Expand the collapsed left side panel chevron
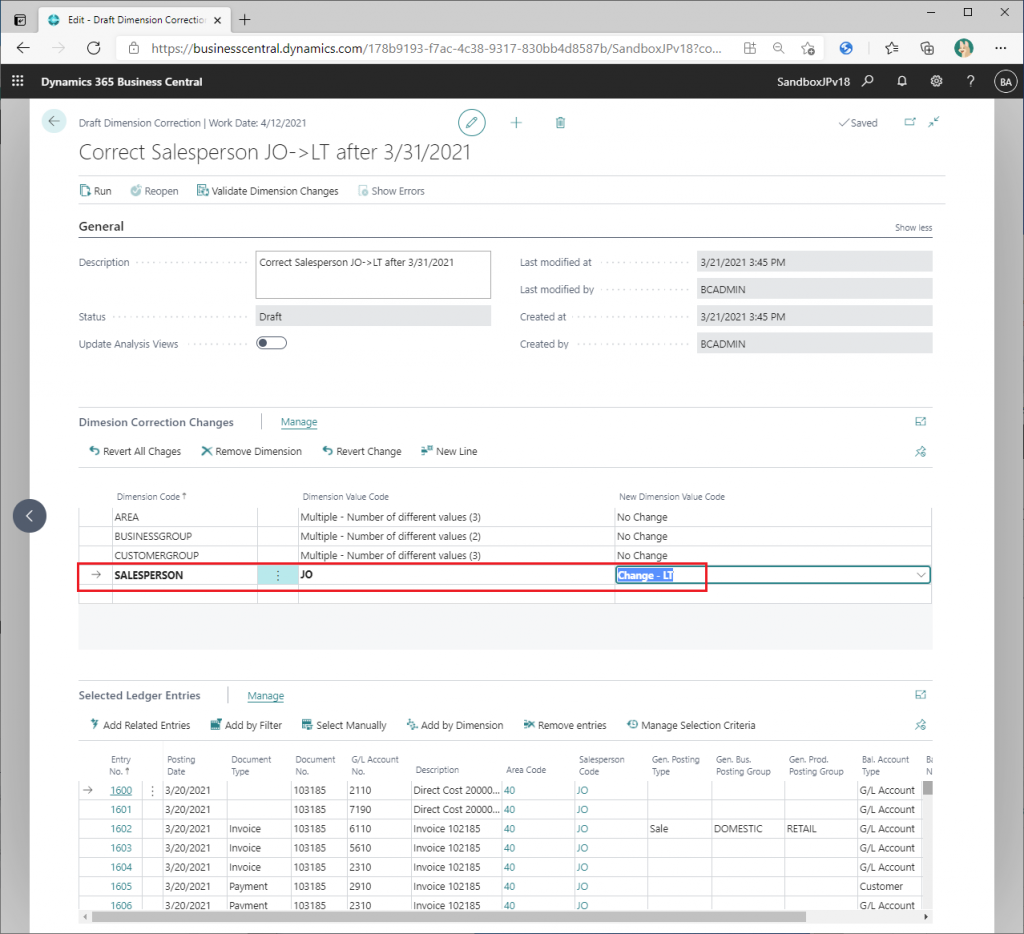Image resolution: width=1024 pixels, height=934 pixels. coord(30,516)
